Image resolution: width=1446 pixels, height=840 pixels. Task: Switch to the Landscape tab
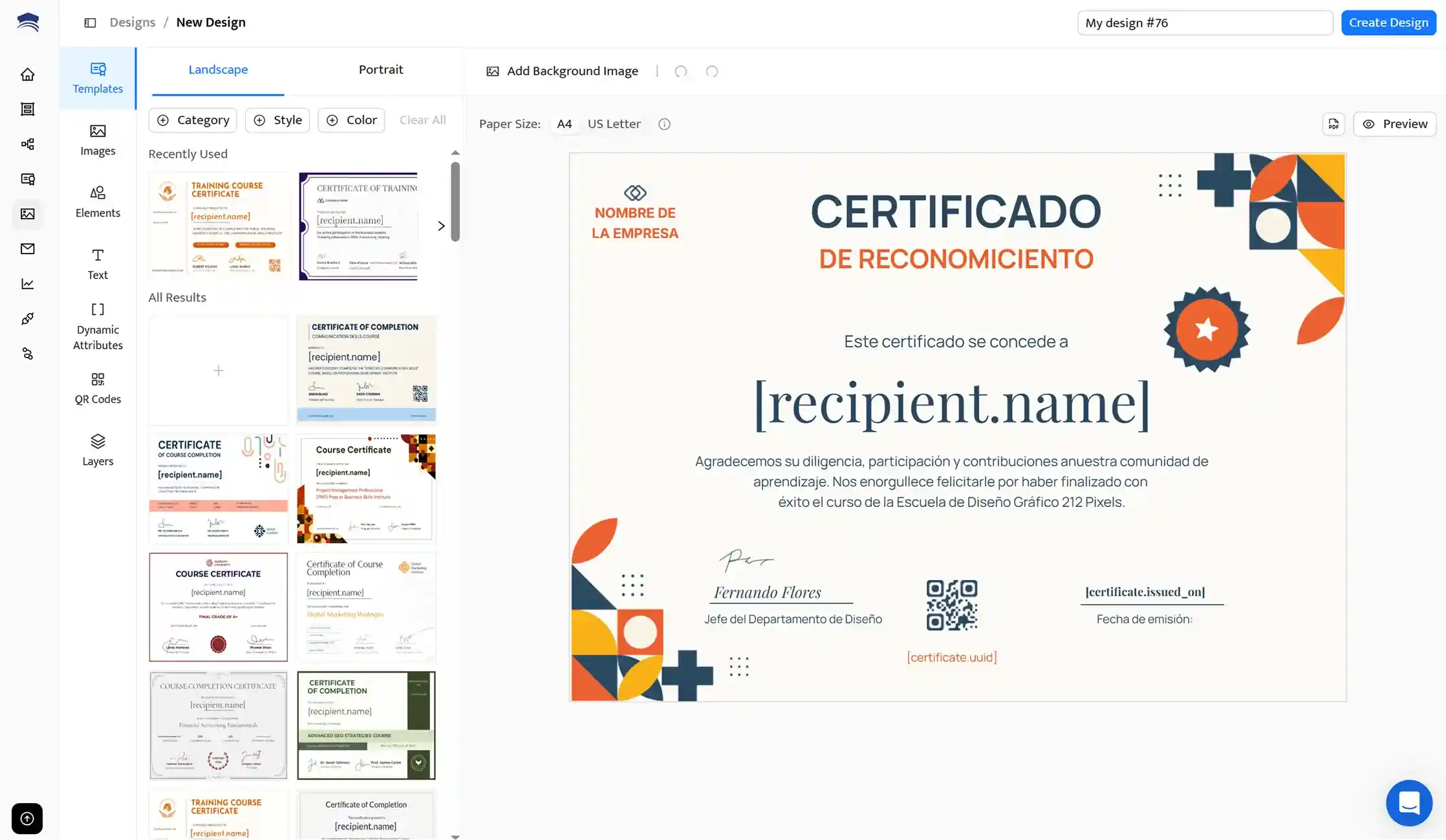click(x=218, y=70)
